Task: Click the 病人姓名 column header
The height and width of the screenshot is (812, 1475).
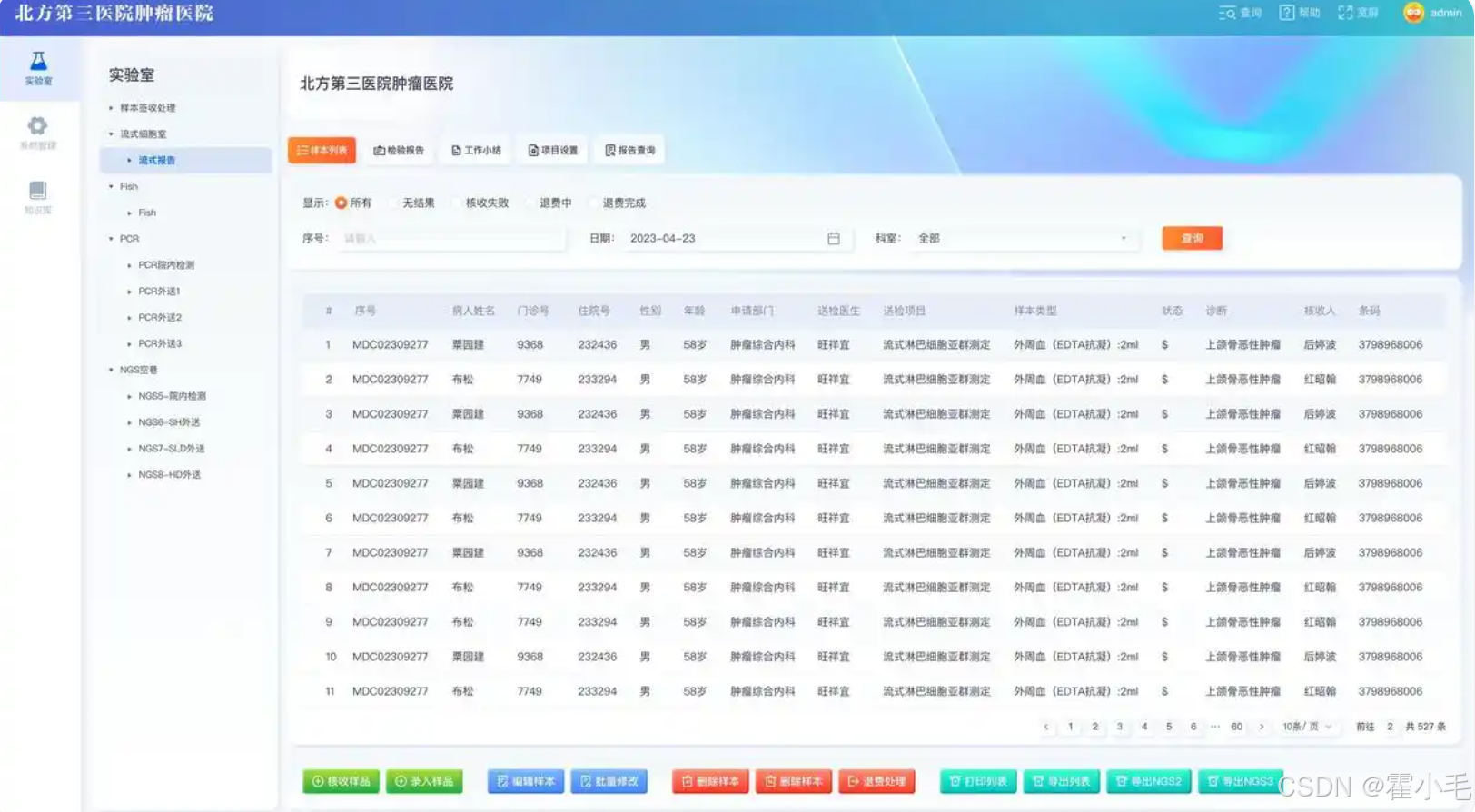Action: click(473, 311)
